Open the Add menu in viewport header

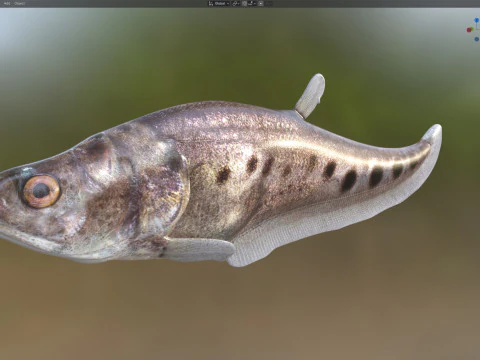(7, 4)
